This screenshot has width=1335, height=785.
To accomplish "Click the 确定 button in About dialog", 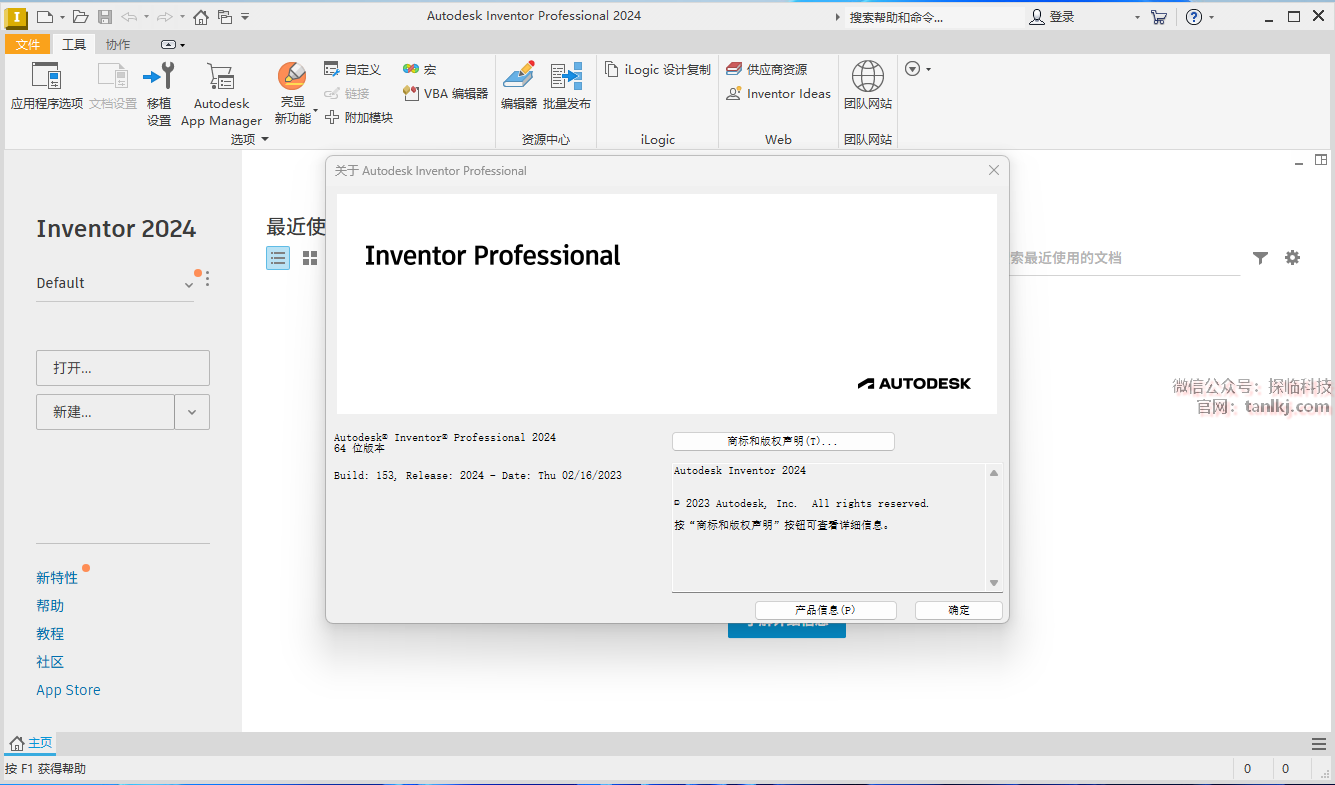I will coord(958,610).
